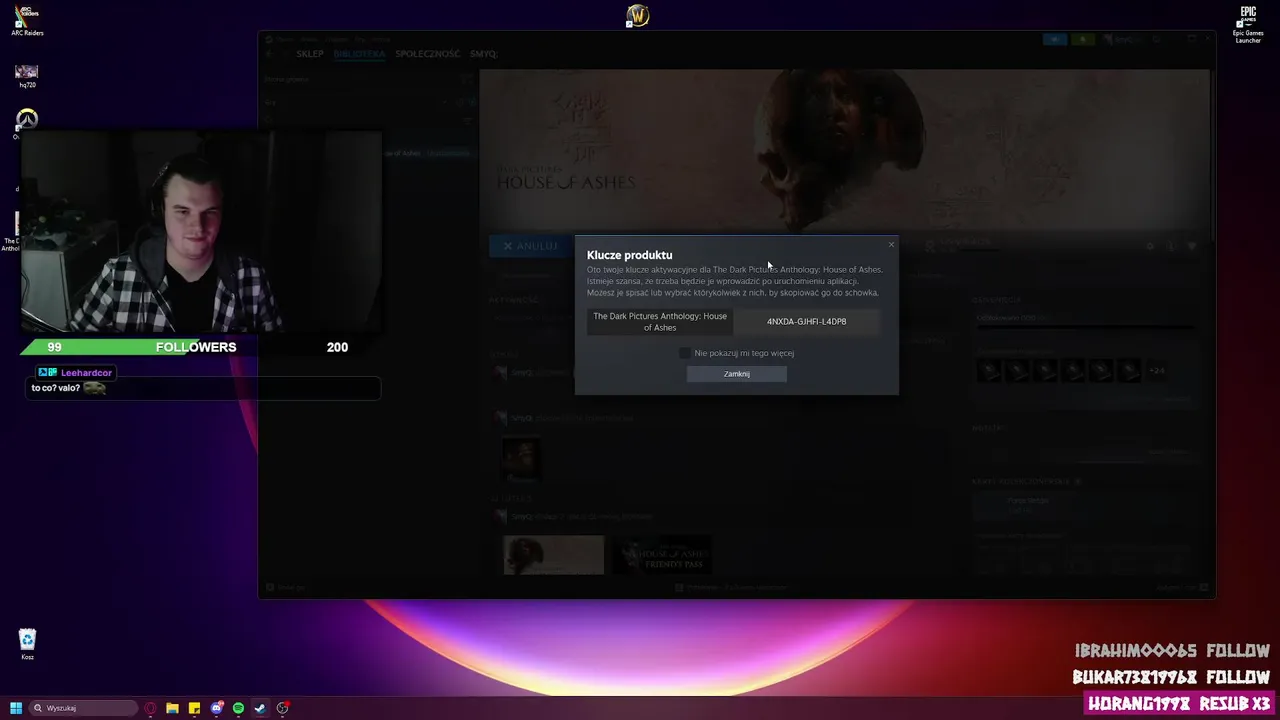Open the World of Warcraft desktop icon
This screenshot has width=1280, height=720.
pyautogui.click(x=638, y=16)
